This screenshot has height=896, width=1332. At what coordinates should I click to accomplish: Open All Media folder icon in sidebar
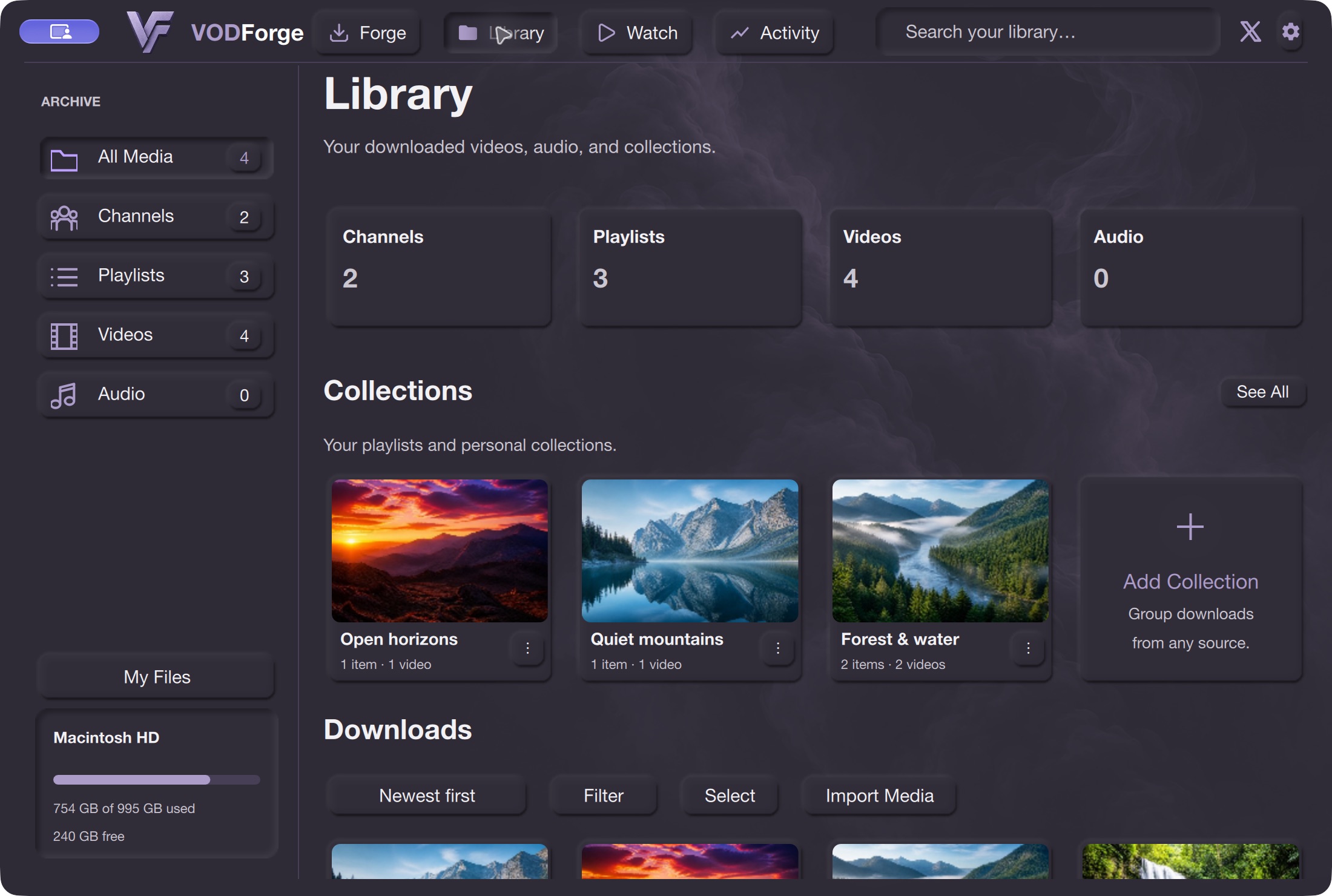tap(64, 159)
